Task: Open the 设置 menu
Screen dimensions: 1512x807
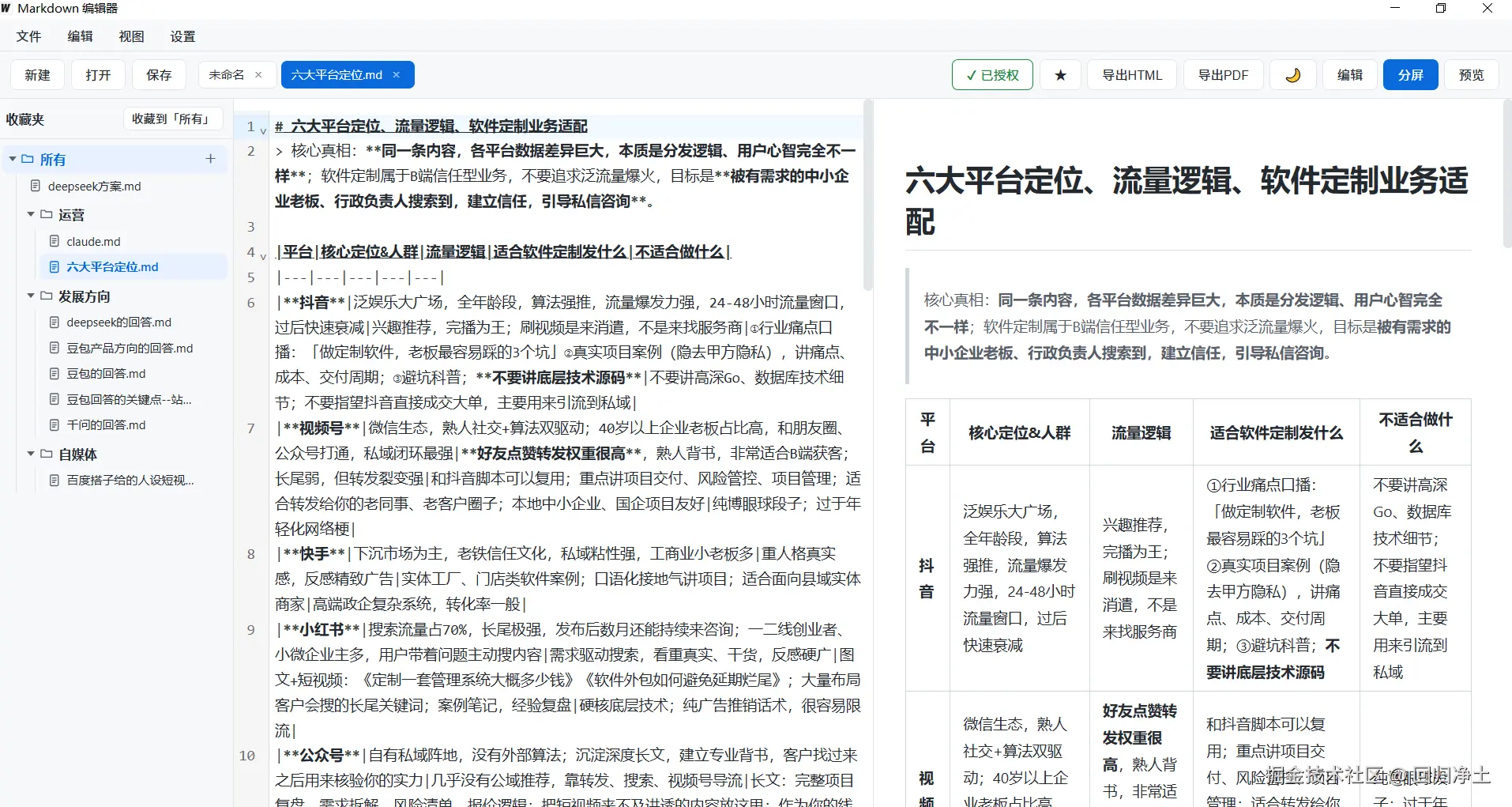Action: point(182,36)
